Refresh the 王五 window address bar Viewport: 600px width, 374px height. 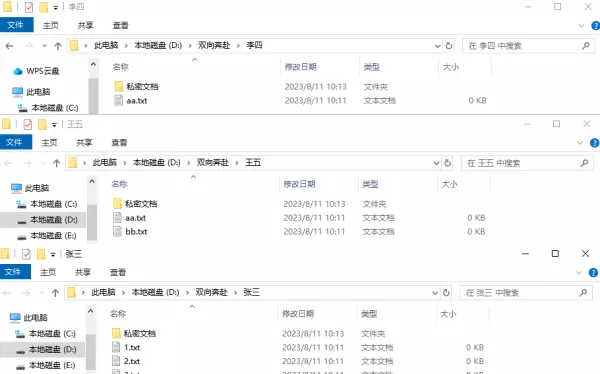tap(448, 163)
